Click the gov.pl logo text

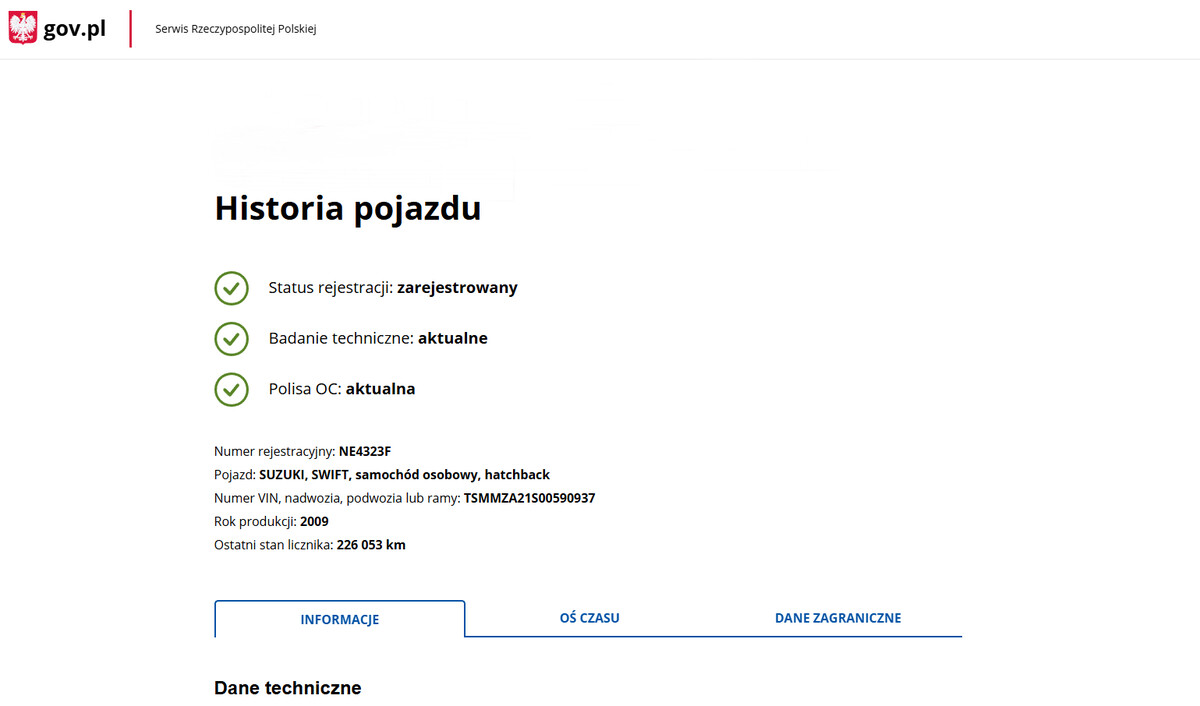[x=75, y=29]
